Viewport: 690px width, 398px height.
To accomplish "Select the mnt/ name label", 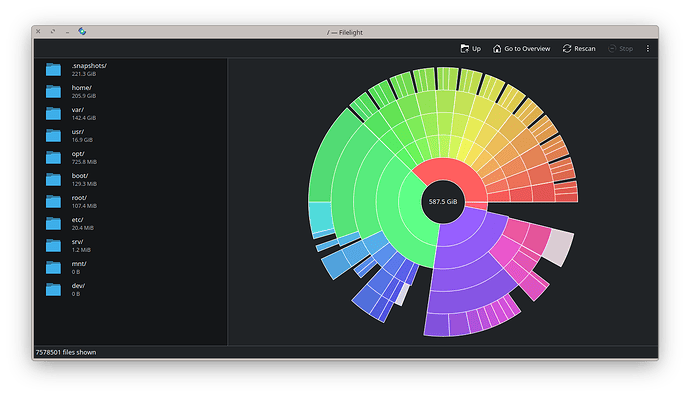I will 79,264.
